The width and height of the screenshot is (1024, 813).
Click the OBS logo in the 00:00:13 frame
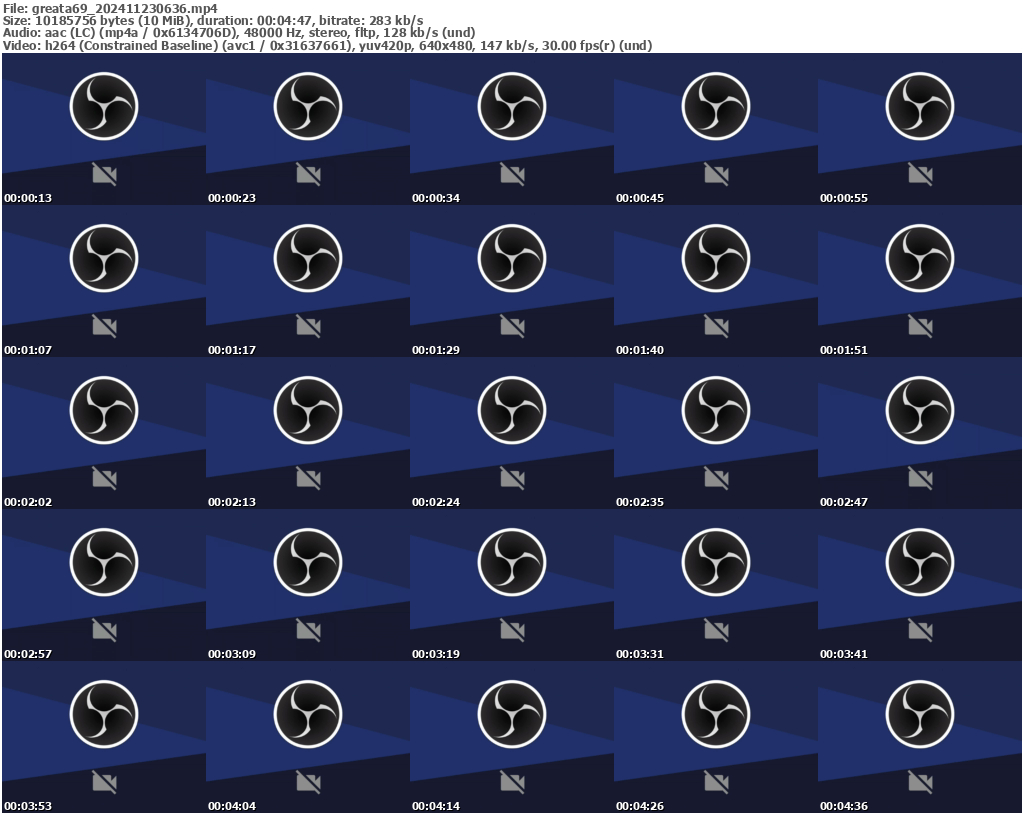point(104,106)
